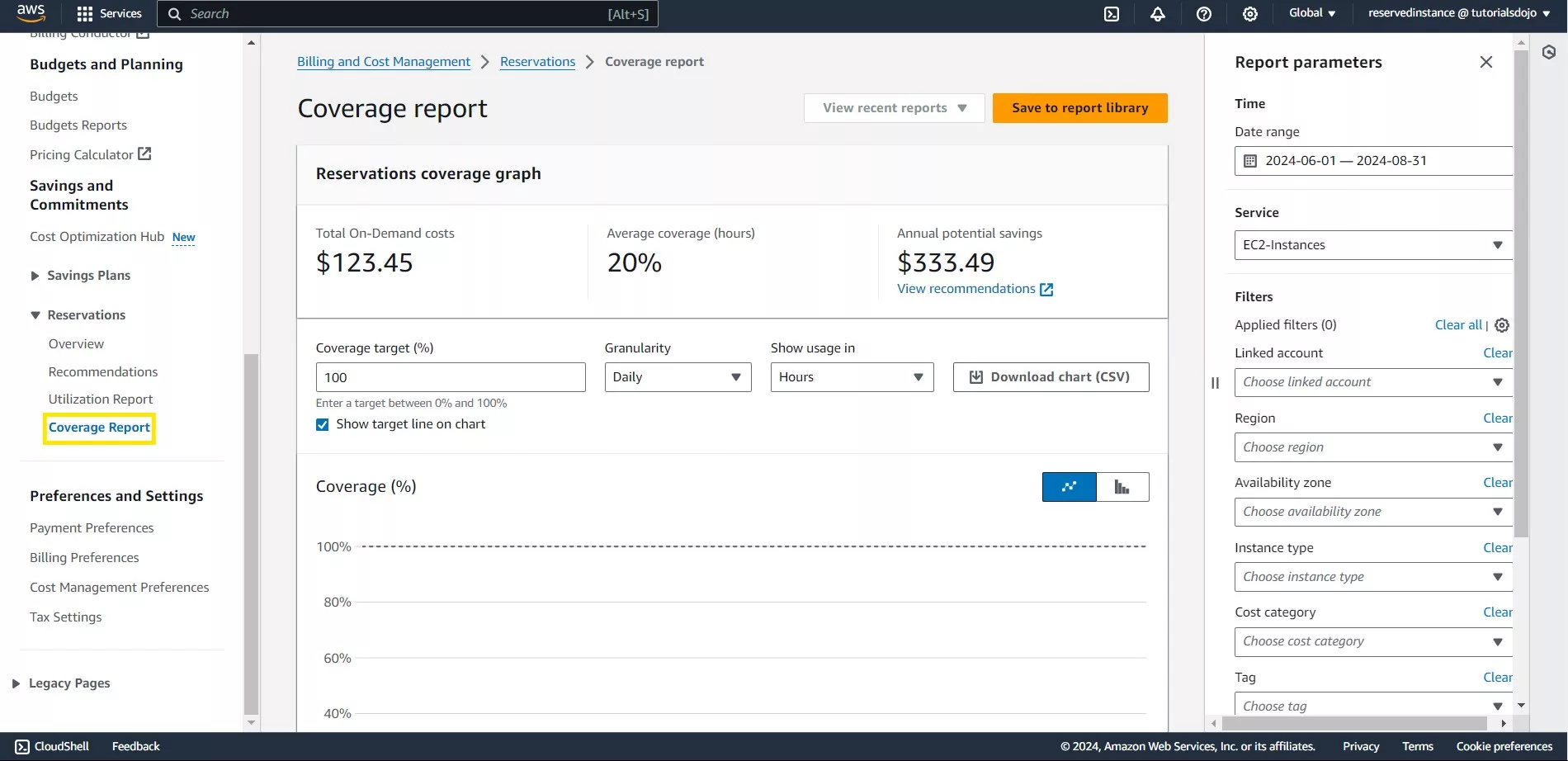This screenshot has height=761, width=1568.
Task: Click Save to report library button
Action: click(1079, 108)
